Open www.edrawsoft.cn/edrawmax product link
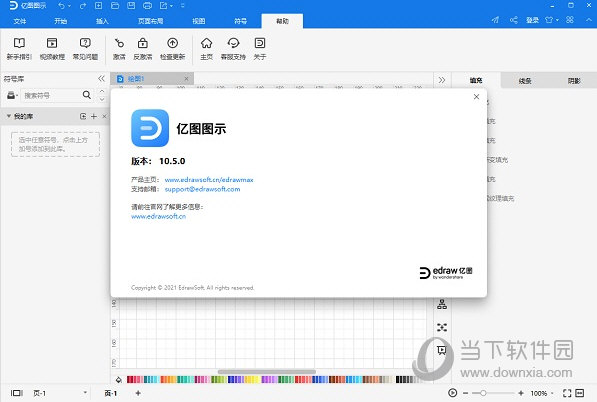Image resolution: width=597 pixels, height=402 pixels. (x=209, y=180)
